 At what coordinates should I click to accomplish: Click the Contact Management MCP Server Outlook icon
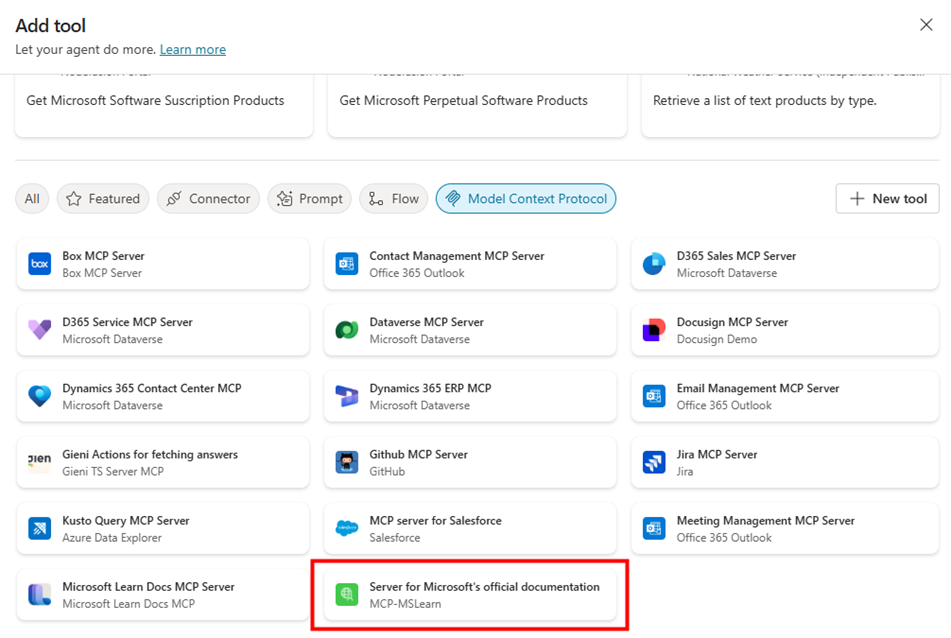(347, 264)
